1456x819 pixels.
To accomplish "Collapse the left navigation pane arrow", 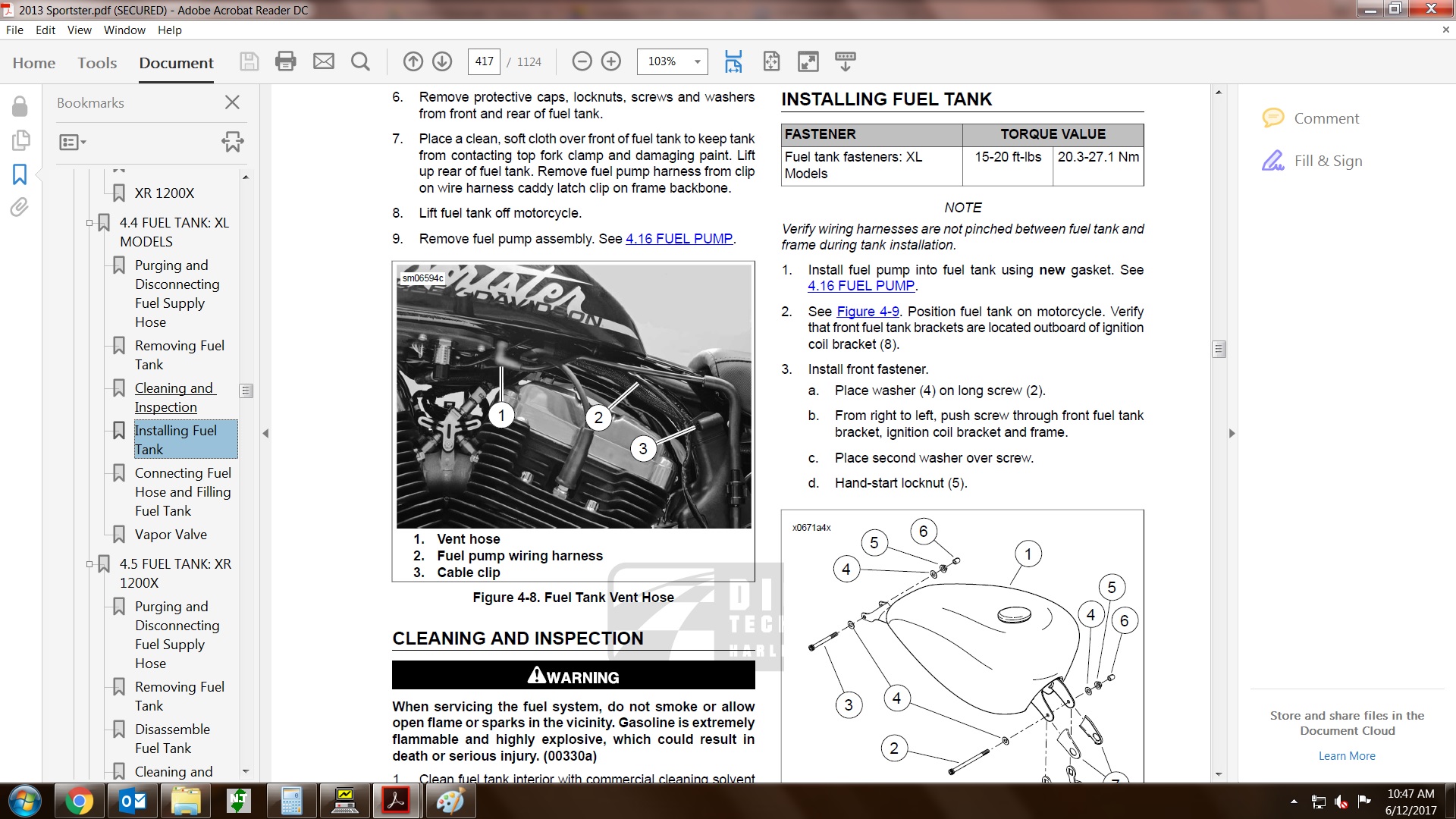I will [x=265, y=434].
